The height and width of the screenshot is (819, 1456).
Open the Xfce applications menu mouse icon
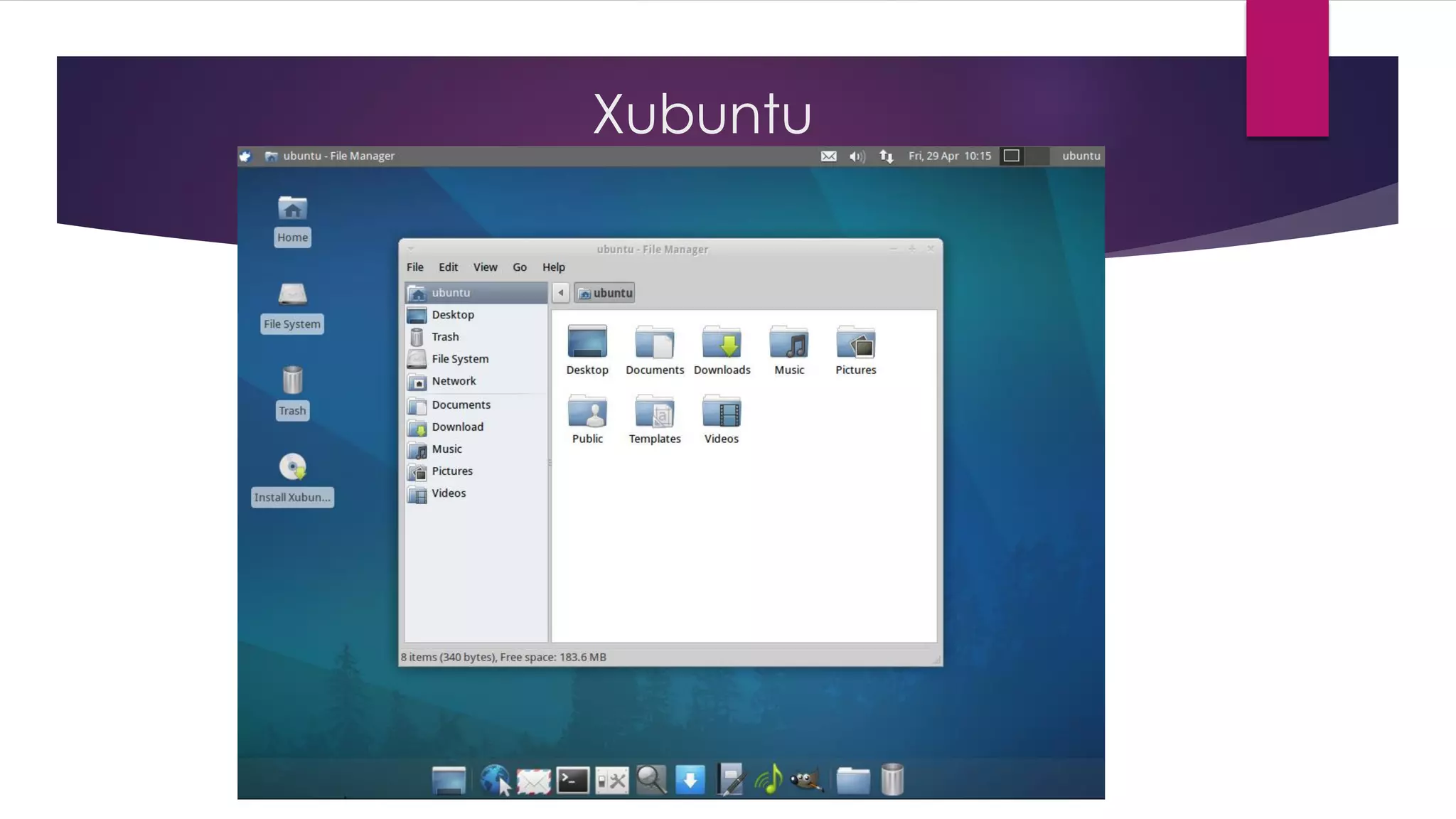click(245, 156)
